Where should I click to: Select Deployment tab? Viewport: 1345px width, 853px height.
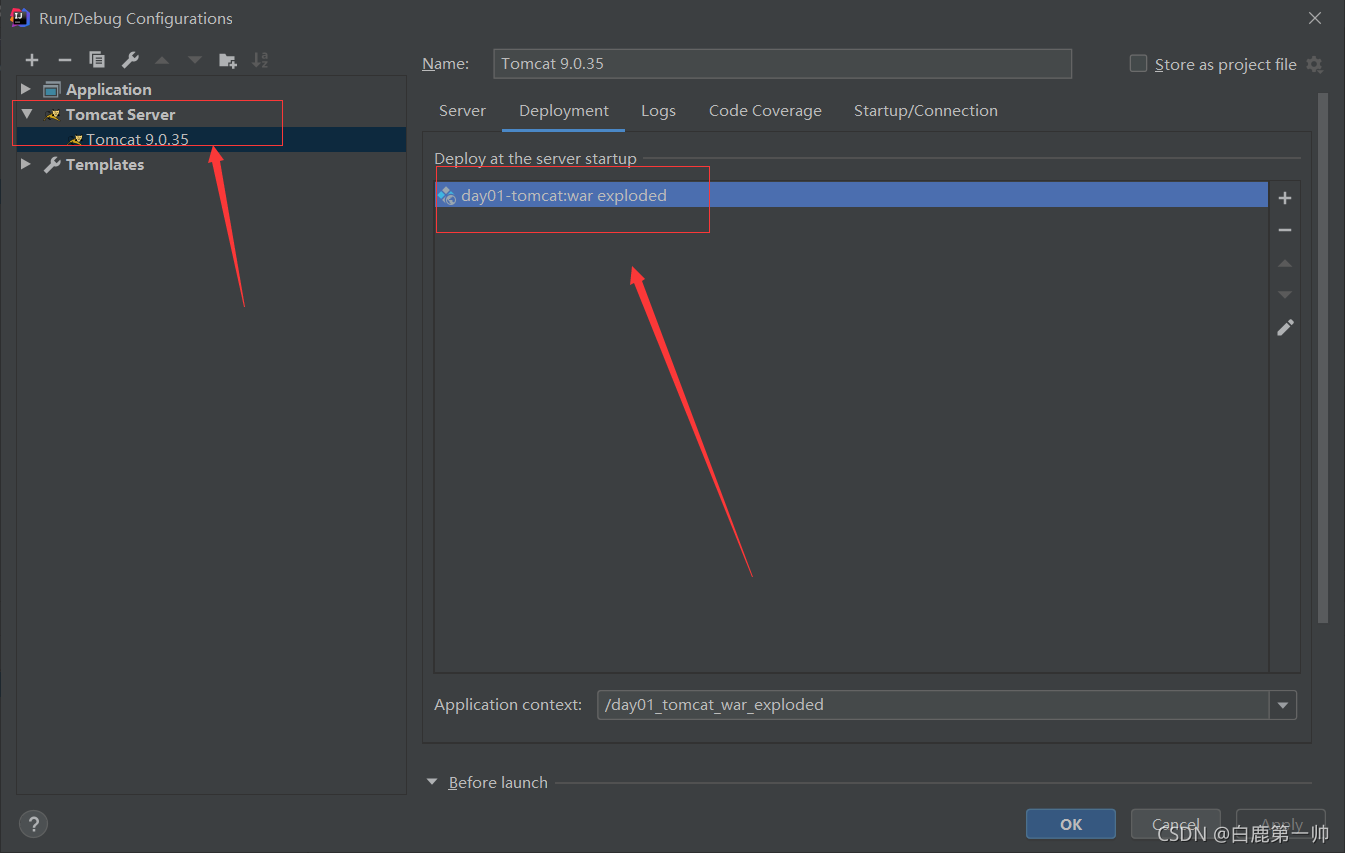(564, 111)
